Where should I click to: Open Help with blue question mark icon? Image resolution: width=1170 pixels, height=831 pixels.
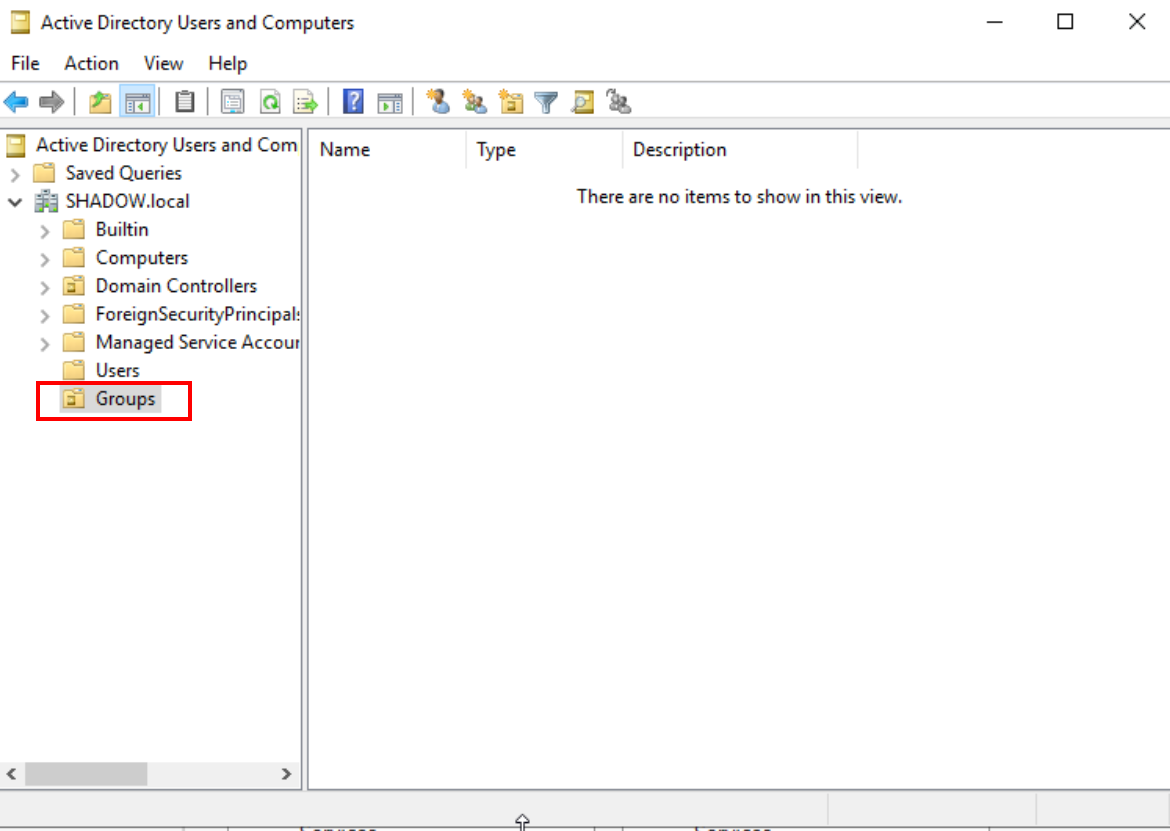(x=353, y=102)
